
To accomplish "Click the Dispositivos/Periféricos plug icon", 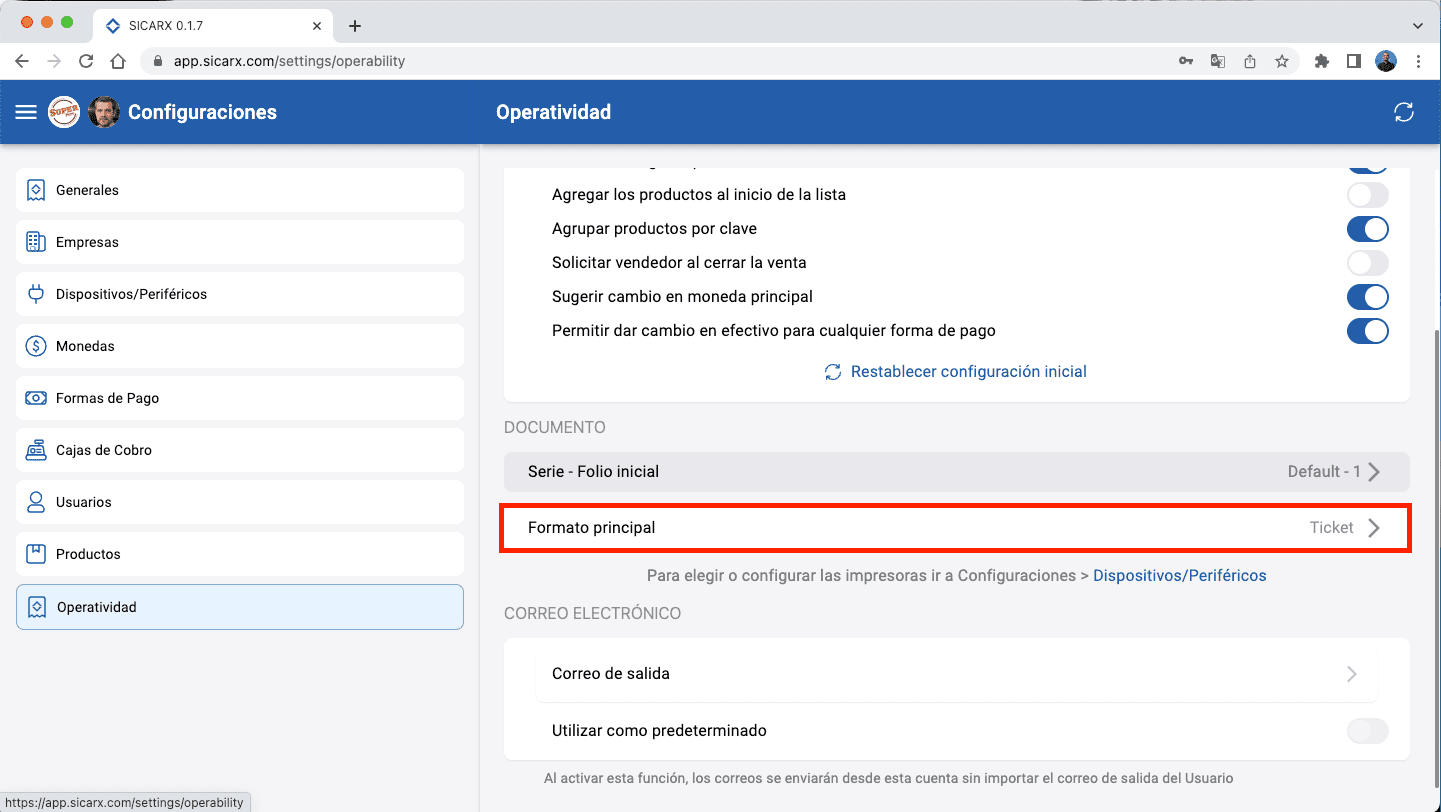I will [36, 294].
